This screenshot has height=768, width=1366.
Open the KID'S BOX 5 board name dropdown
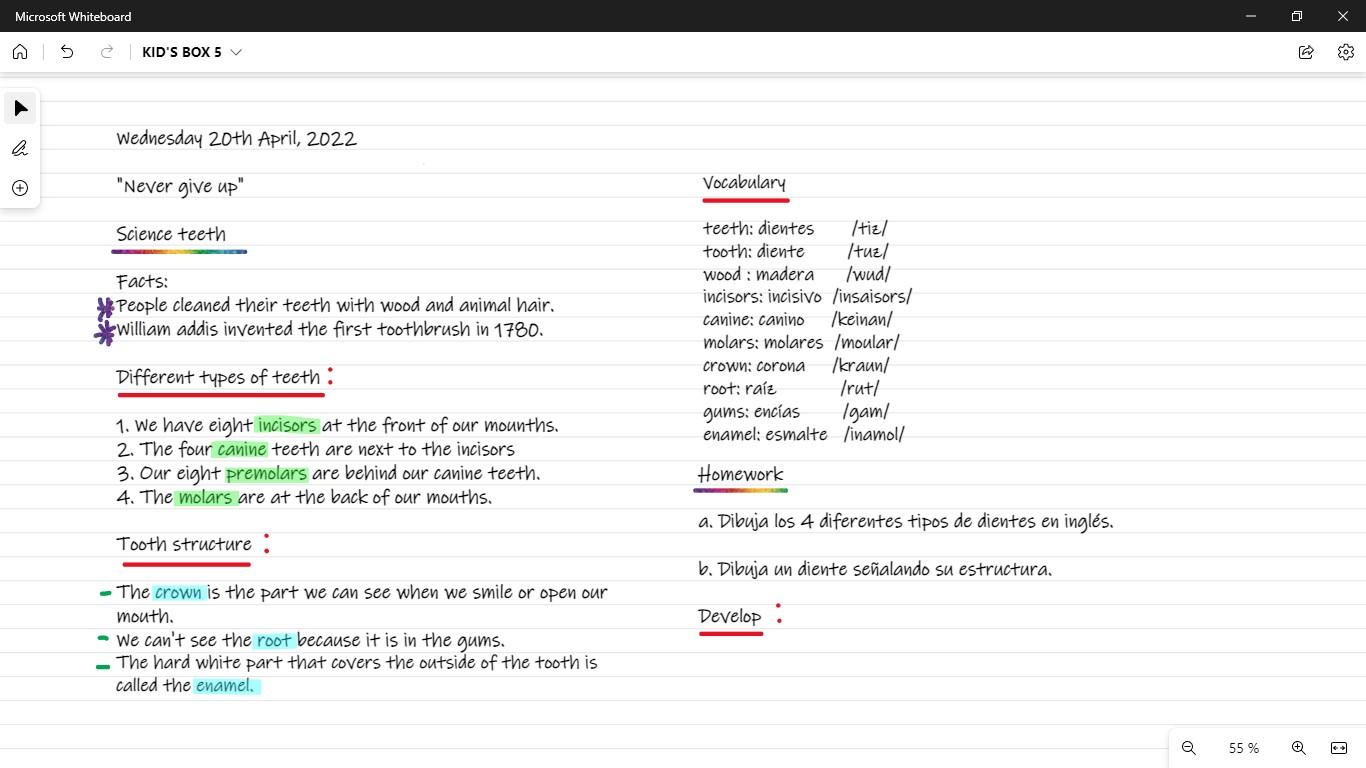[192, 52]
